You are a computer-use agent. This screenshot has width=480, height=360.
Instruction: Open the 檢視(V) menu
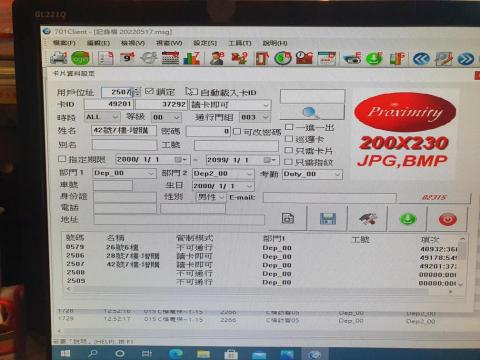click(x=133, y=43)
